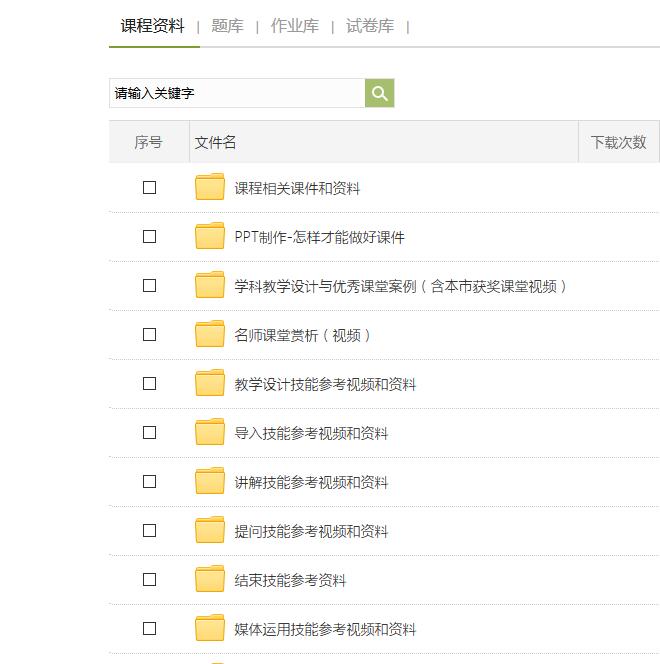Click folder icon next to 名师课堂赏析（视频）

point(210,334)
